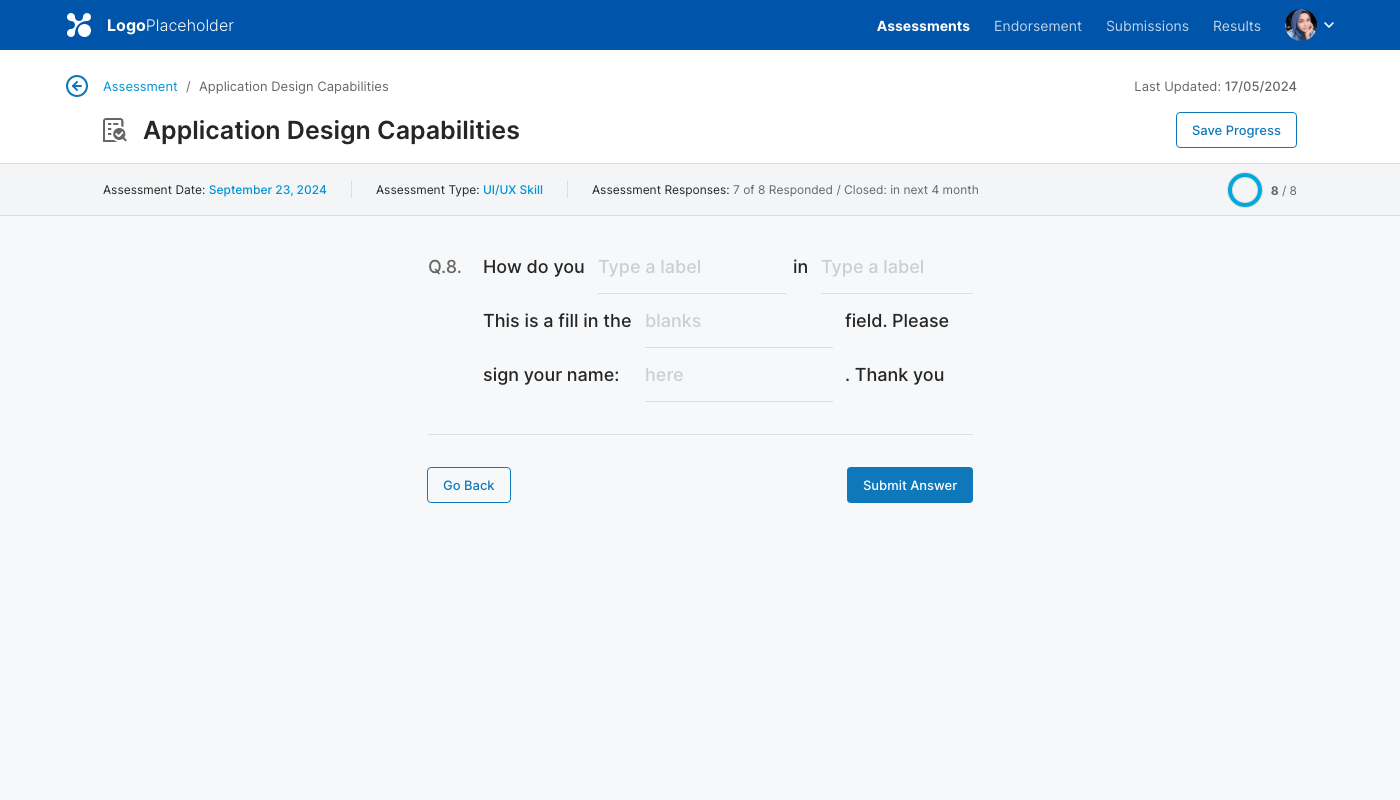
Task: Click the Go Back button
Action: coord(469,485)
